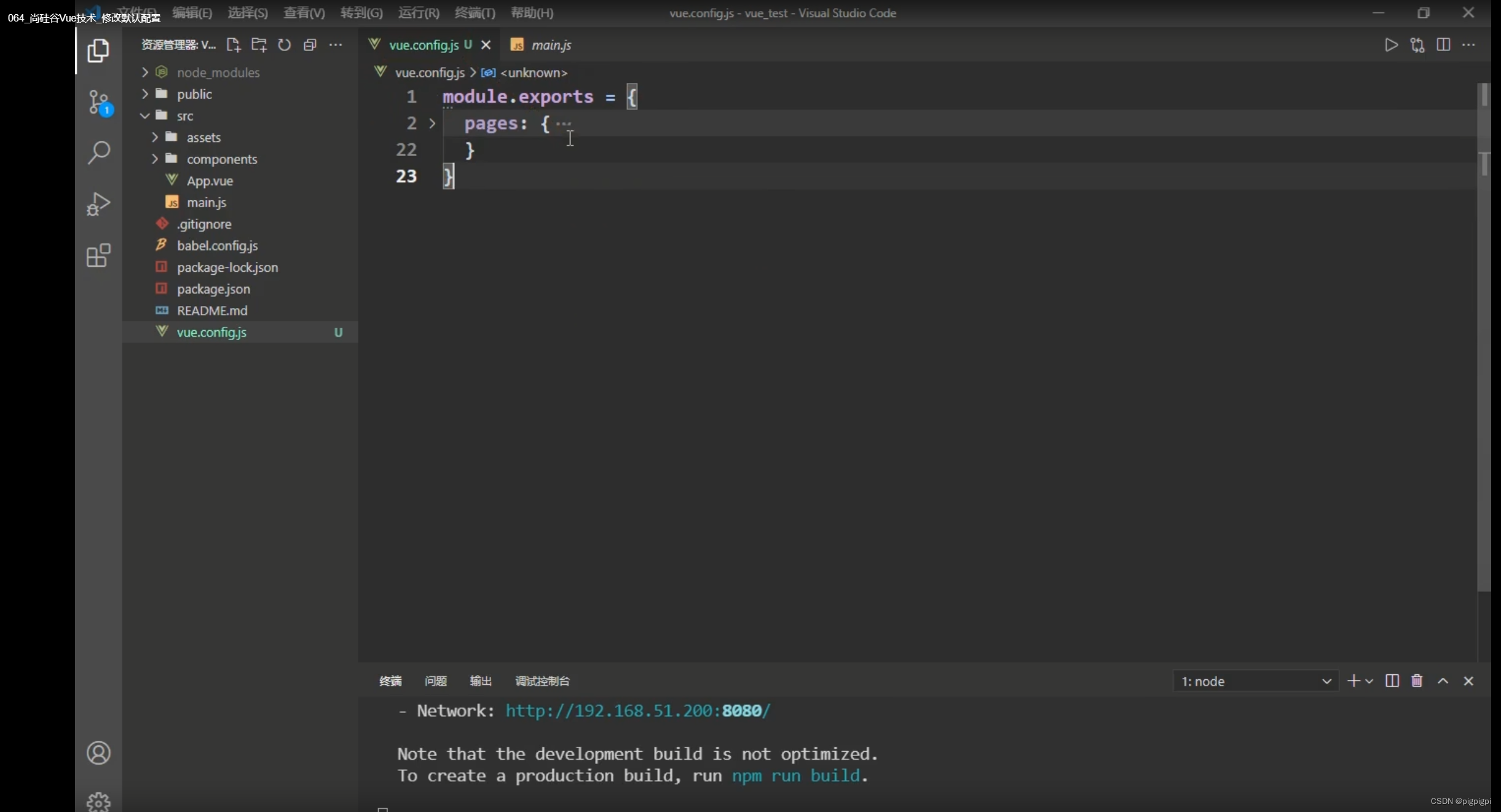This screenshot has height=812, width=1501.
Task: Select the 终端 terminal panel tab
Action: tap(390, 680)
